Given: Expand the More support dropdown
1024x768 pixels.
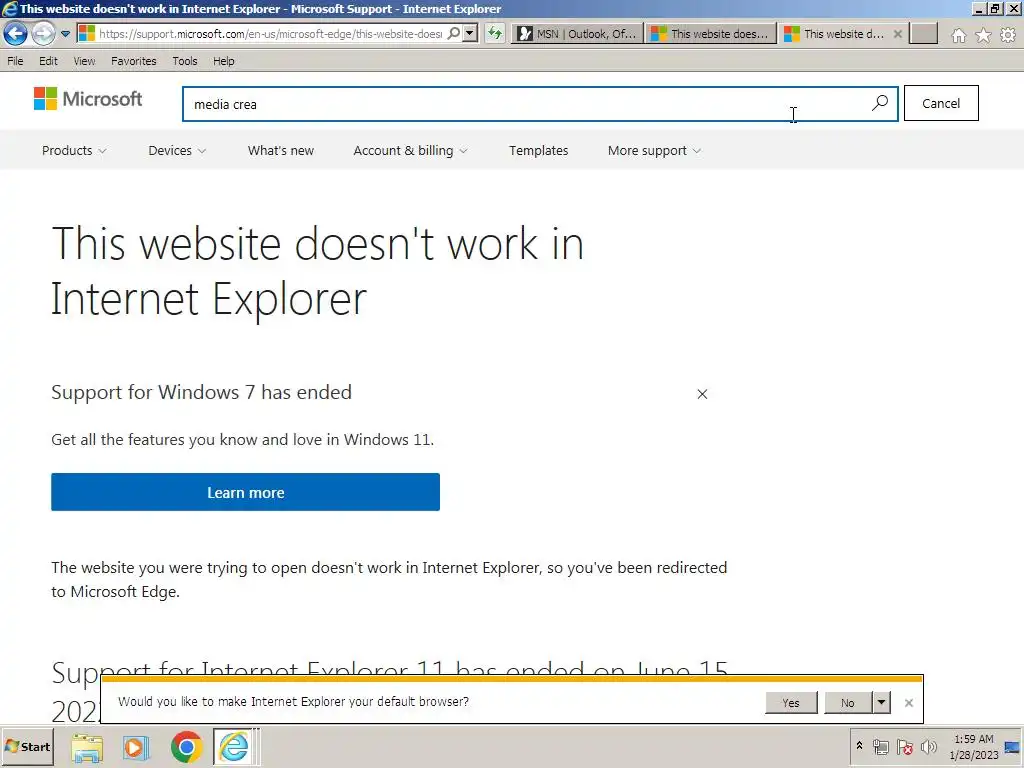Looking at the screenshot, I should [654, 150].
